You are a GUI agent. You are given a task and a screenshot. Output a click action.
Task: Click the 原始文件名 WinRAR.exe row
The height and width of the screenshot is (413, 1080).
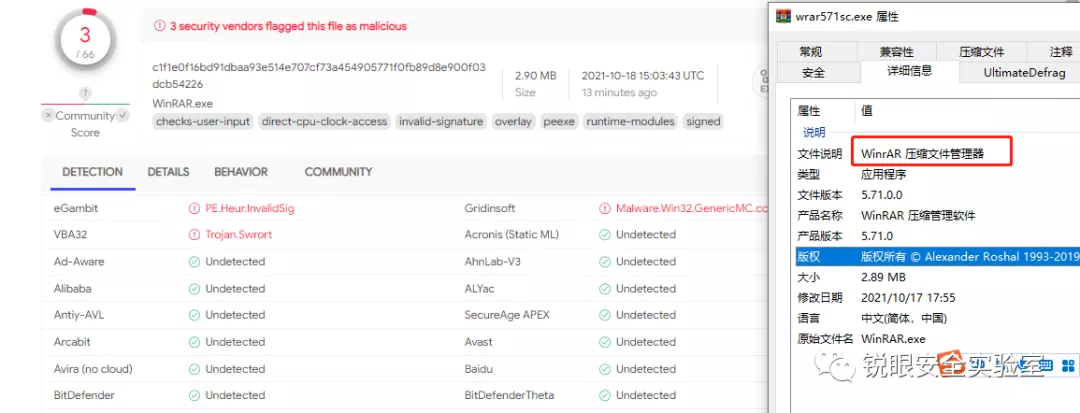937,339
